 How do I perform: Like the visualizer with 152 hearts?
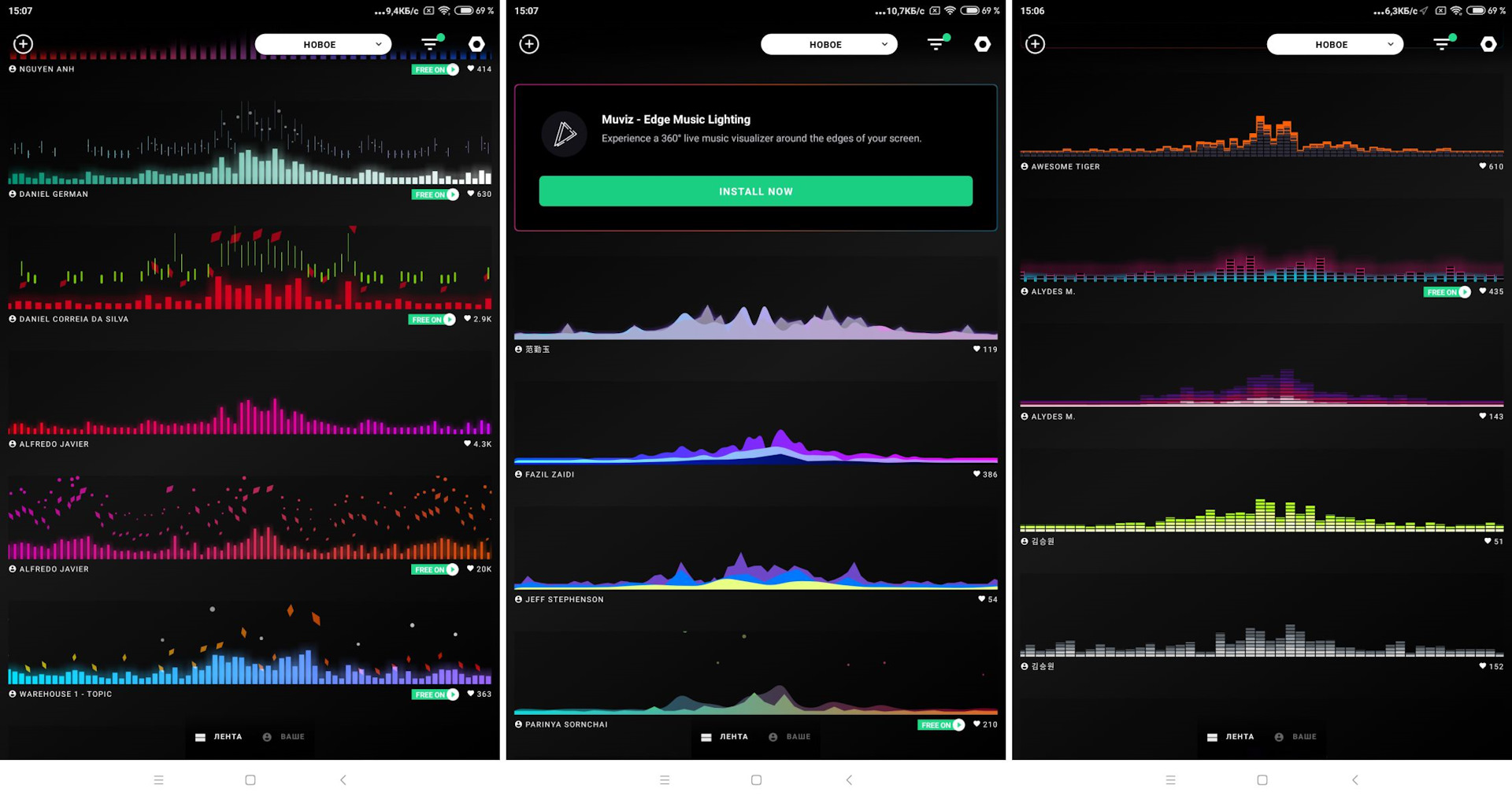[x=1483, y=666]
